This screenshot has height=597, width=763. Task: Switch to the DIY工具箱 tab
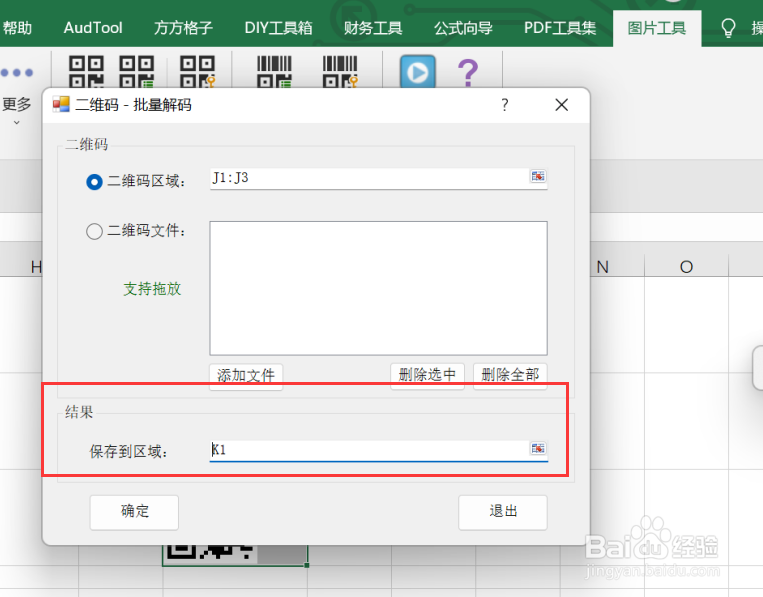(x=278, y=28)
